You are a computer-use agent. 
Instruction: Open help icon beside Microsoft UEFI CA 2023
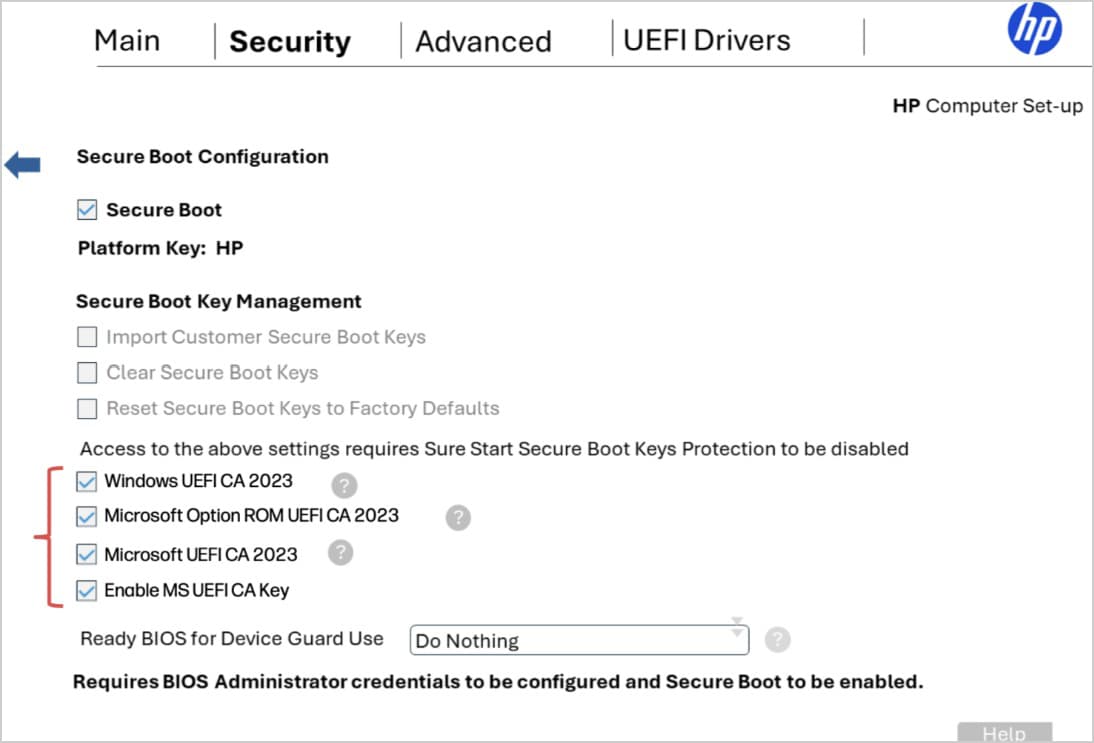[x=340, y=553]
